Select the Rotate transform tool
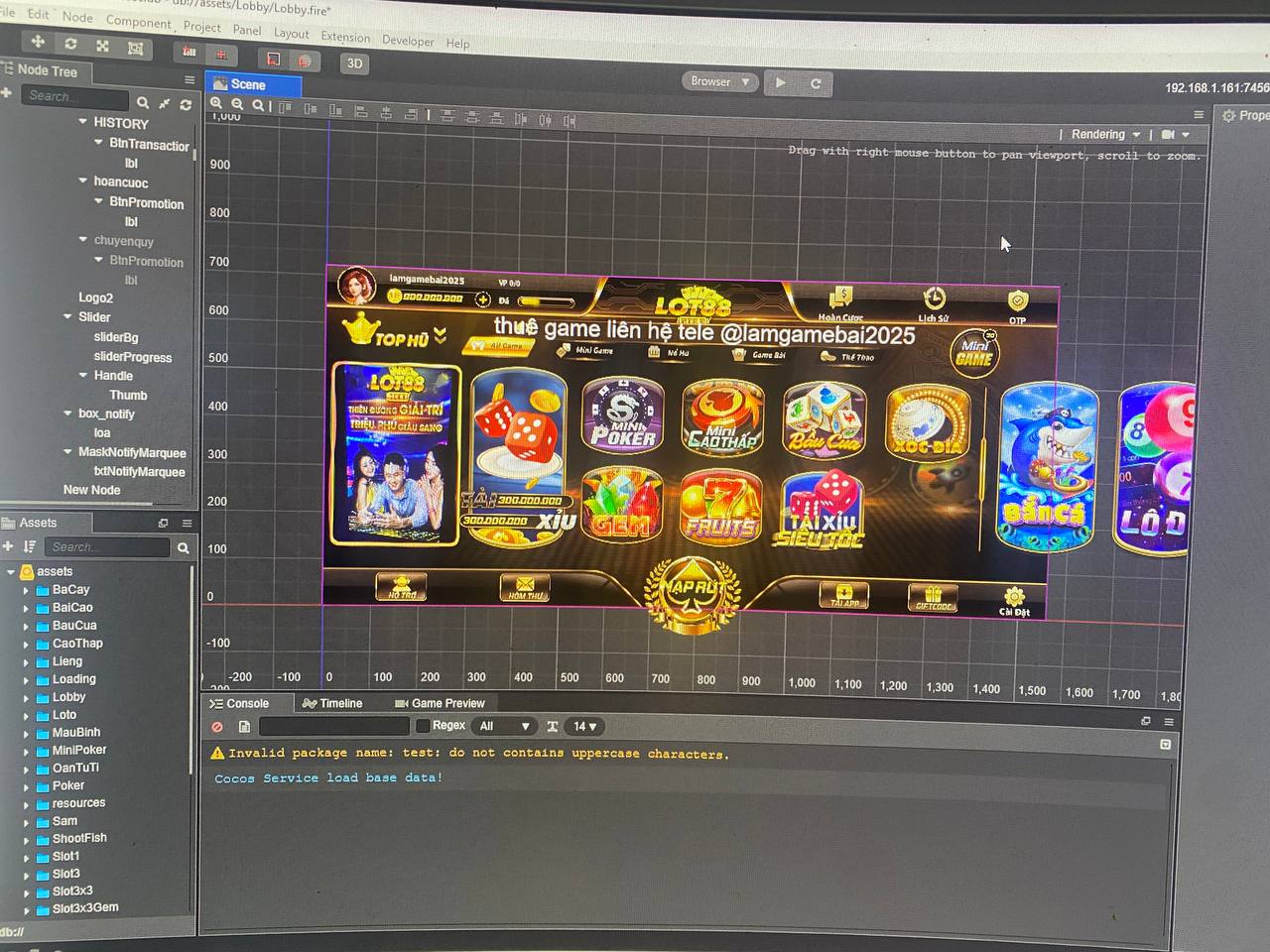 click(70, 44)
